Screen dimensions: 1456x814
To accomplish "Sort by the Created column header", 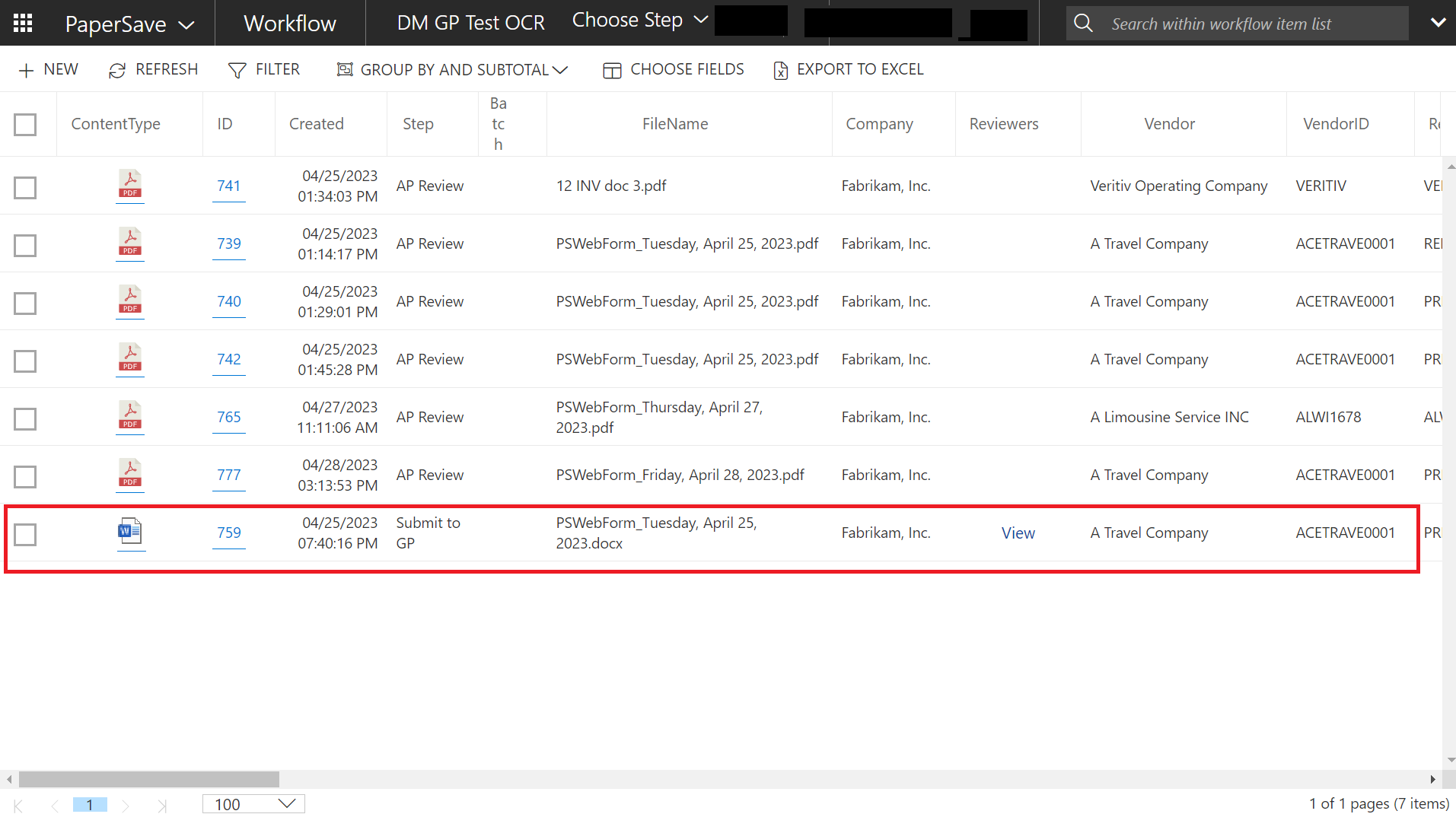I will 317,124.
